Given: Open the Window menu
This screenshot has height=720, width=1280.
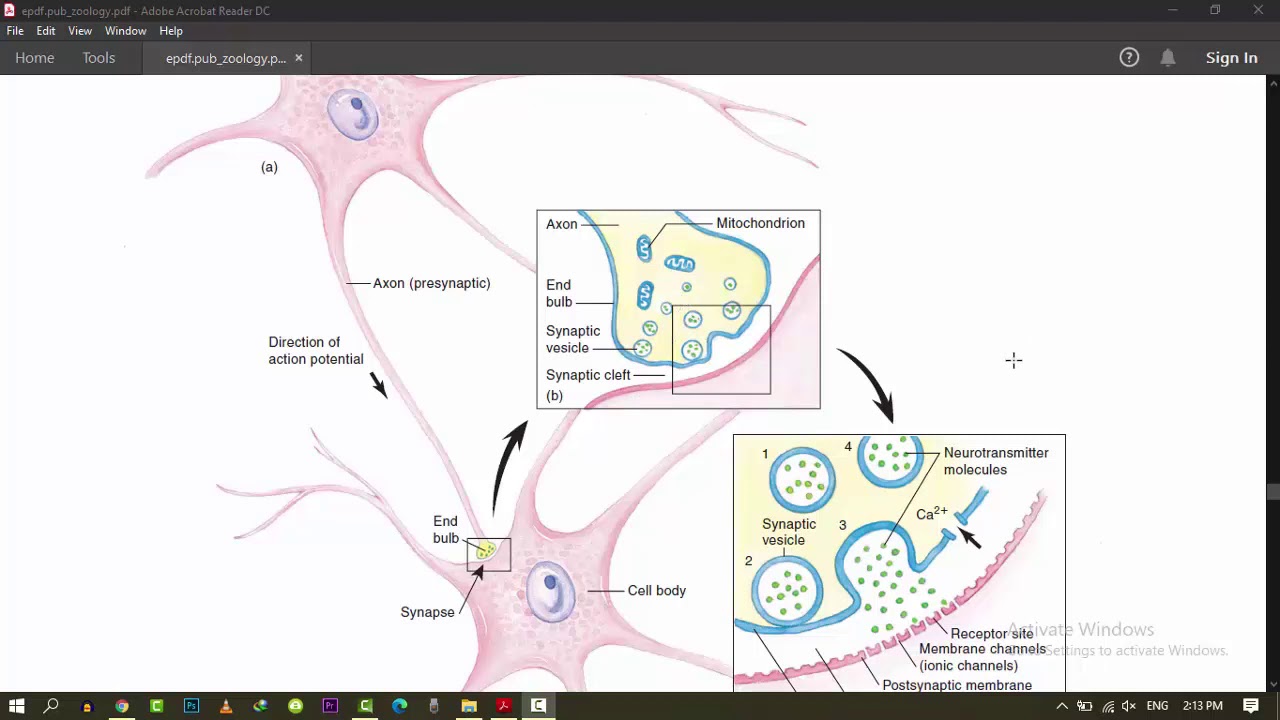Looking at the screenshot, I should [126, 31].
